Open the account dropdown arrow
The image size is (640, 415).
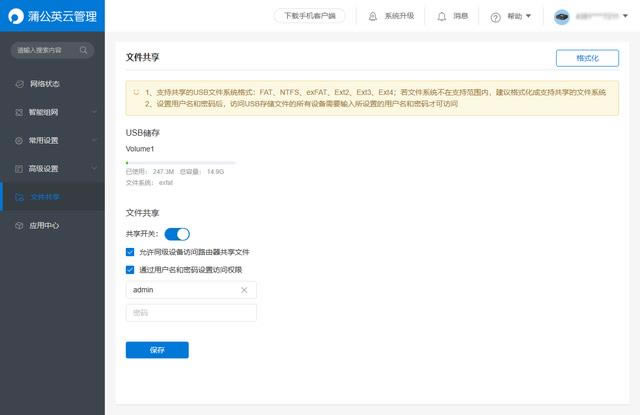[x=628, y=16]
